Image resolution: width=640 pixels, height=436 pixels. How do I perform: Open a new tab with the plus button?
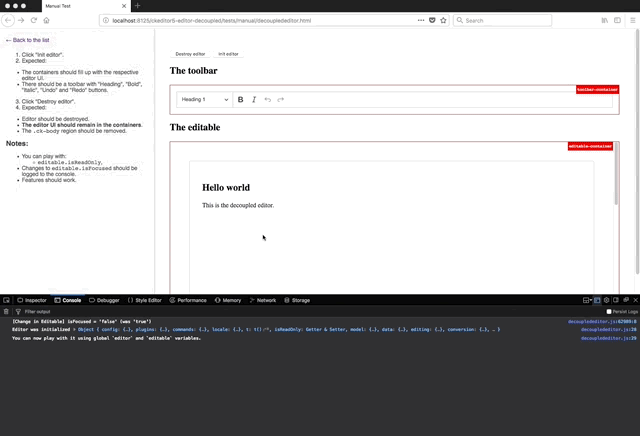pyautogui.click(x=138, y=6)
